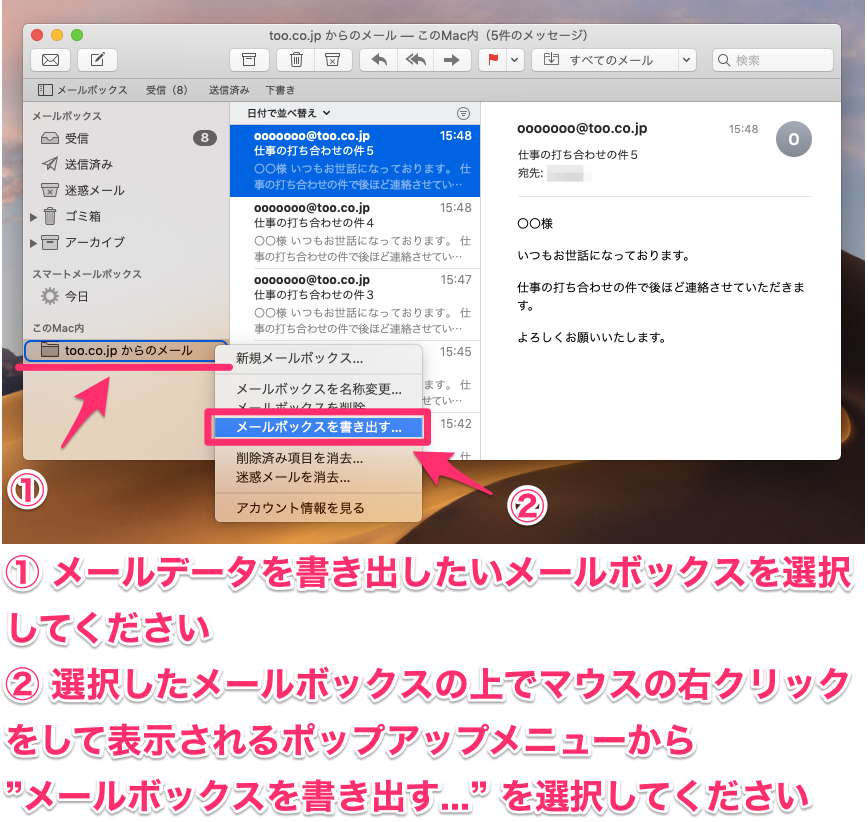Open the flag color dropdown arrow
Screen dimensions: 868x822
[515, 60]
